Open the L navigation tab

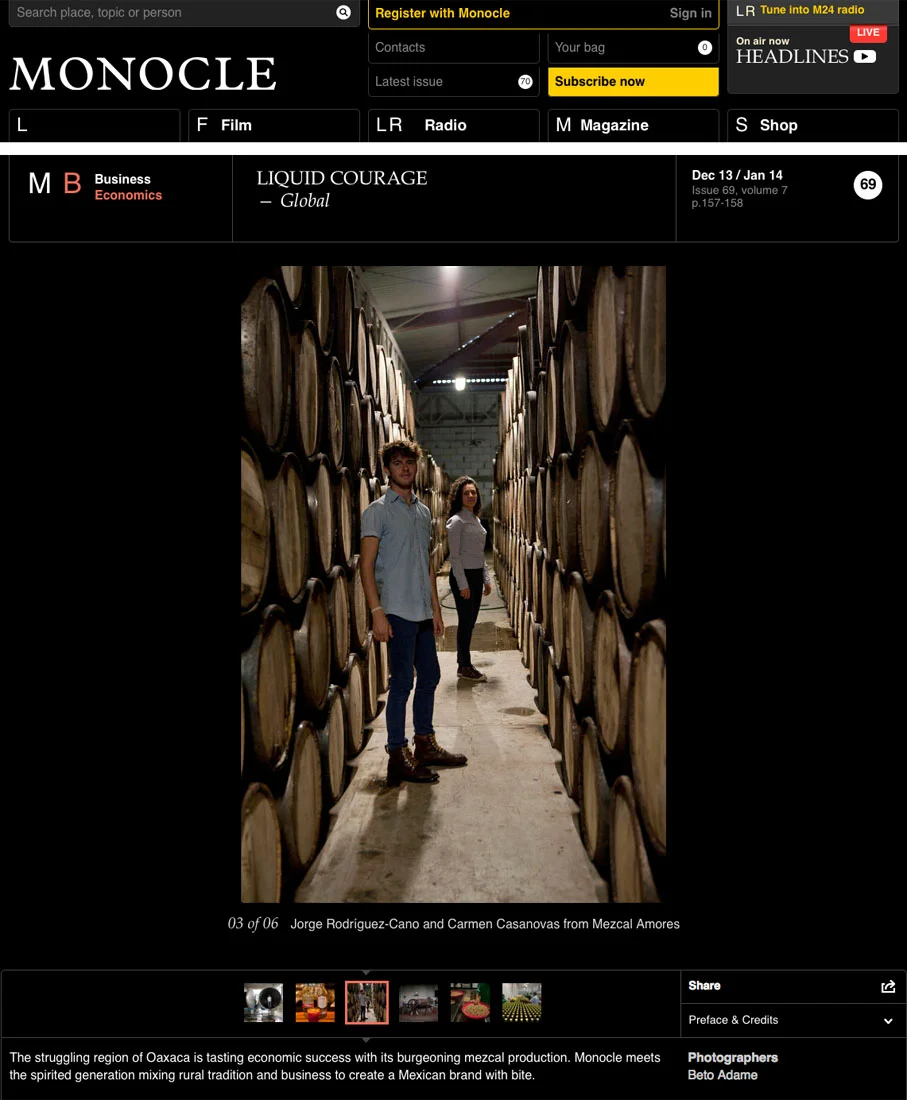click(94, 125)
